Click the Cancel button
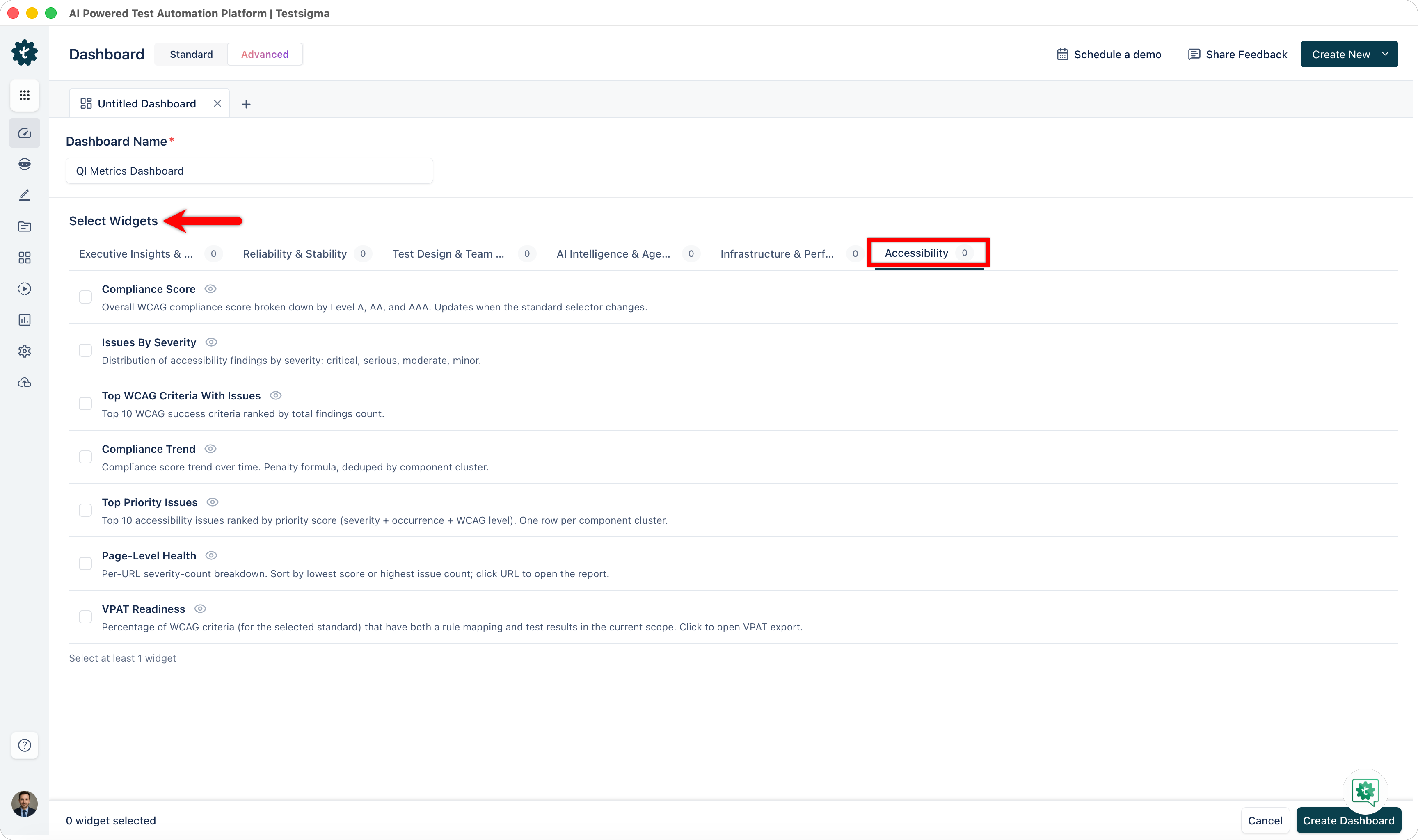The height and width of the screenshot is (840, 1418). pos(1265,821)
